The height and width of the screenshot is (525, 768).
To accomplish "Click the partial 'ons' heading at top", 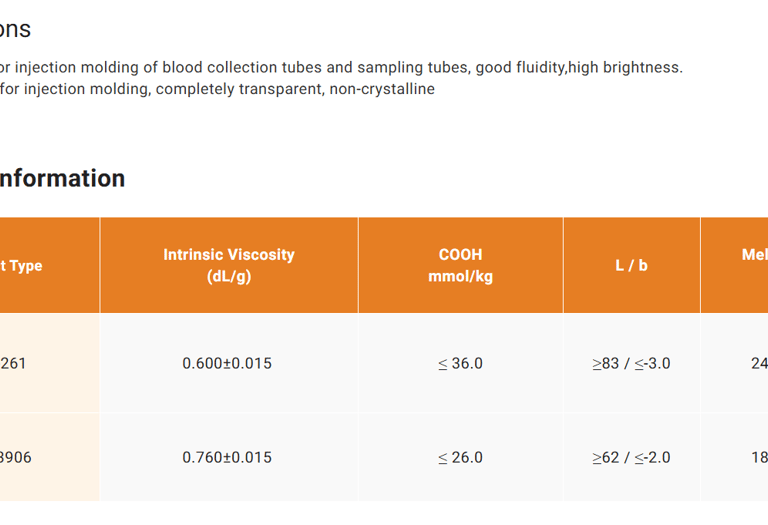I will coord(15,29).
